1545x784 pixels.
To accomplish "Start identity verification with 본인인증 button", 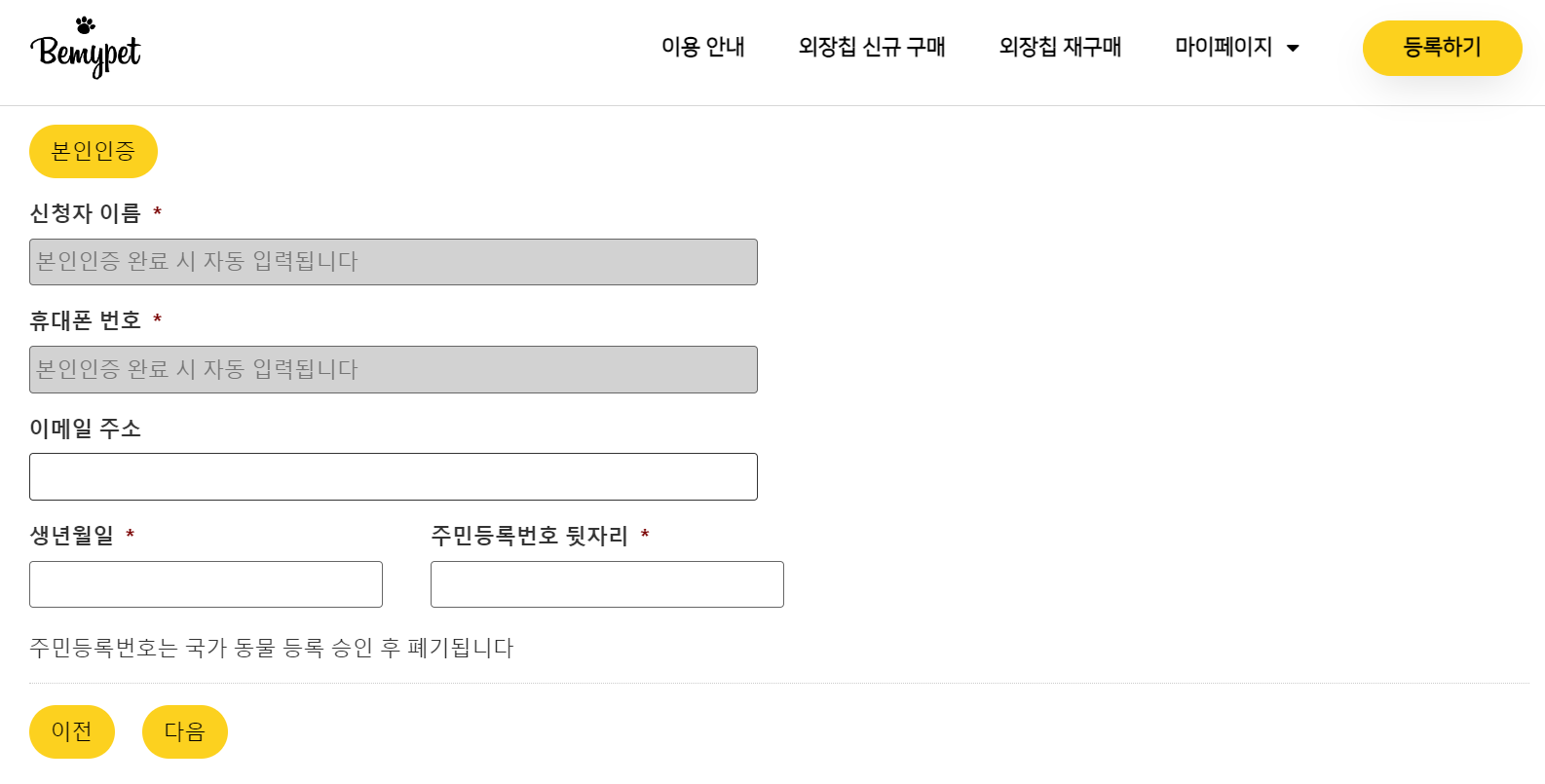I will point(93,151).
